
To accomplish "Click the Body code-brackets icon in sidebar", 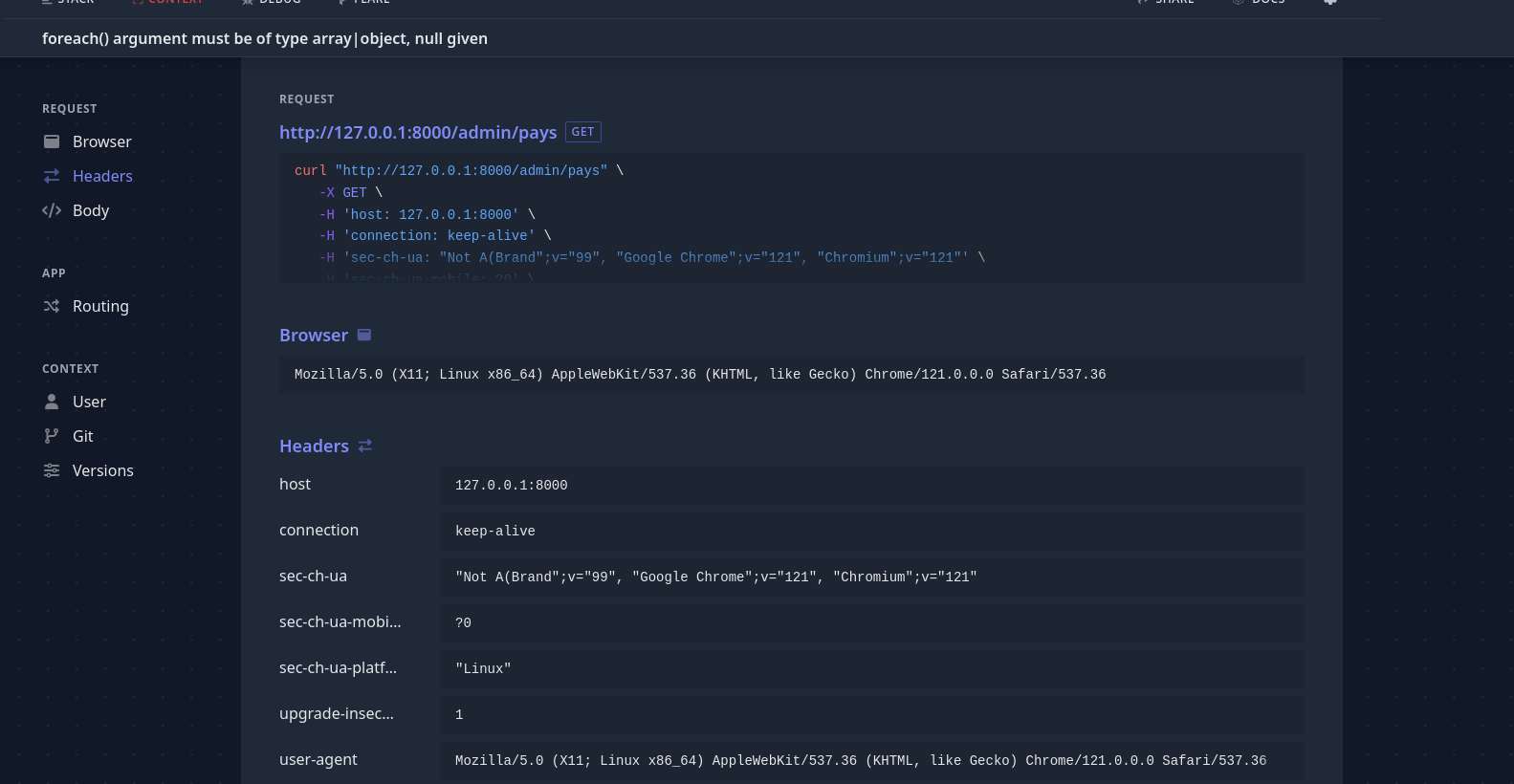I will pyautogui.click(x=52, y=210).
